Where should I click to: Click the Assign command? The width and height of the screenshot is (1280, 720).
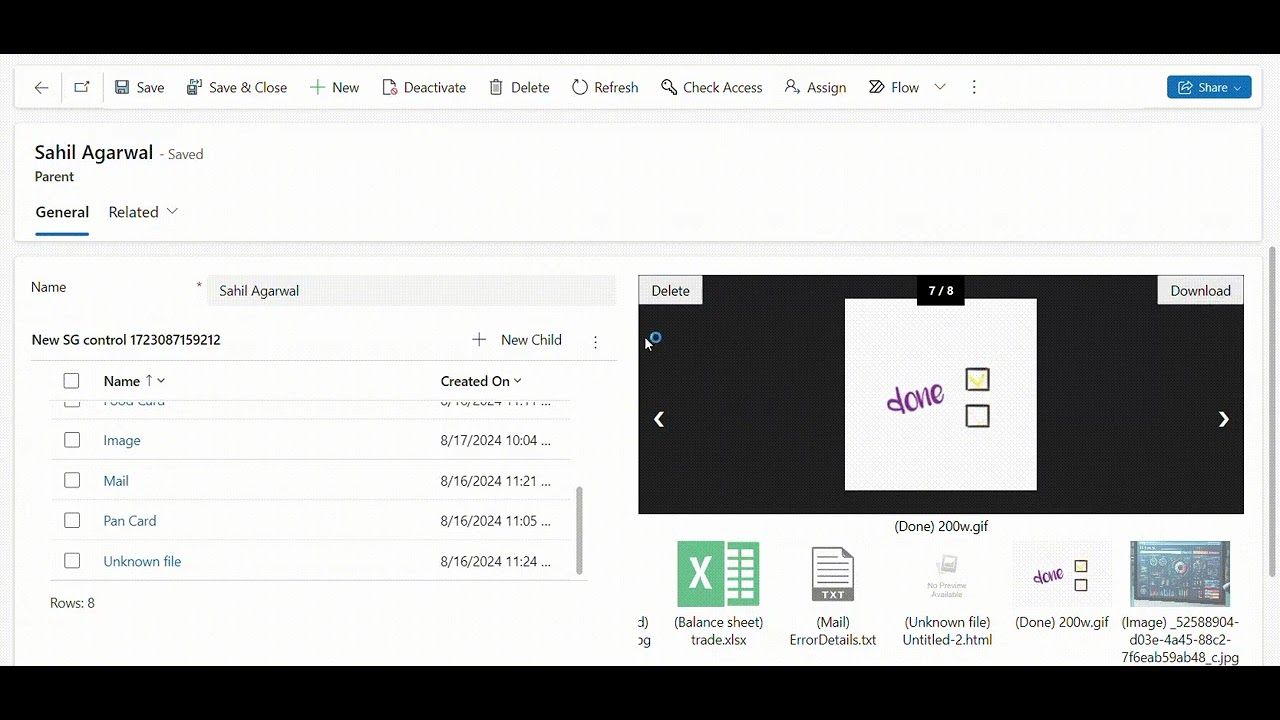(x=815, y=88)
